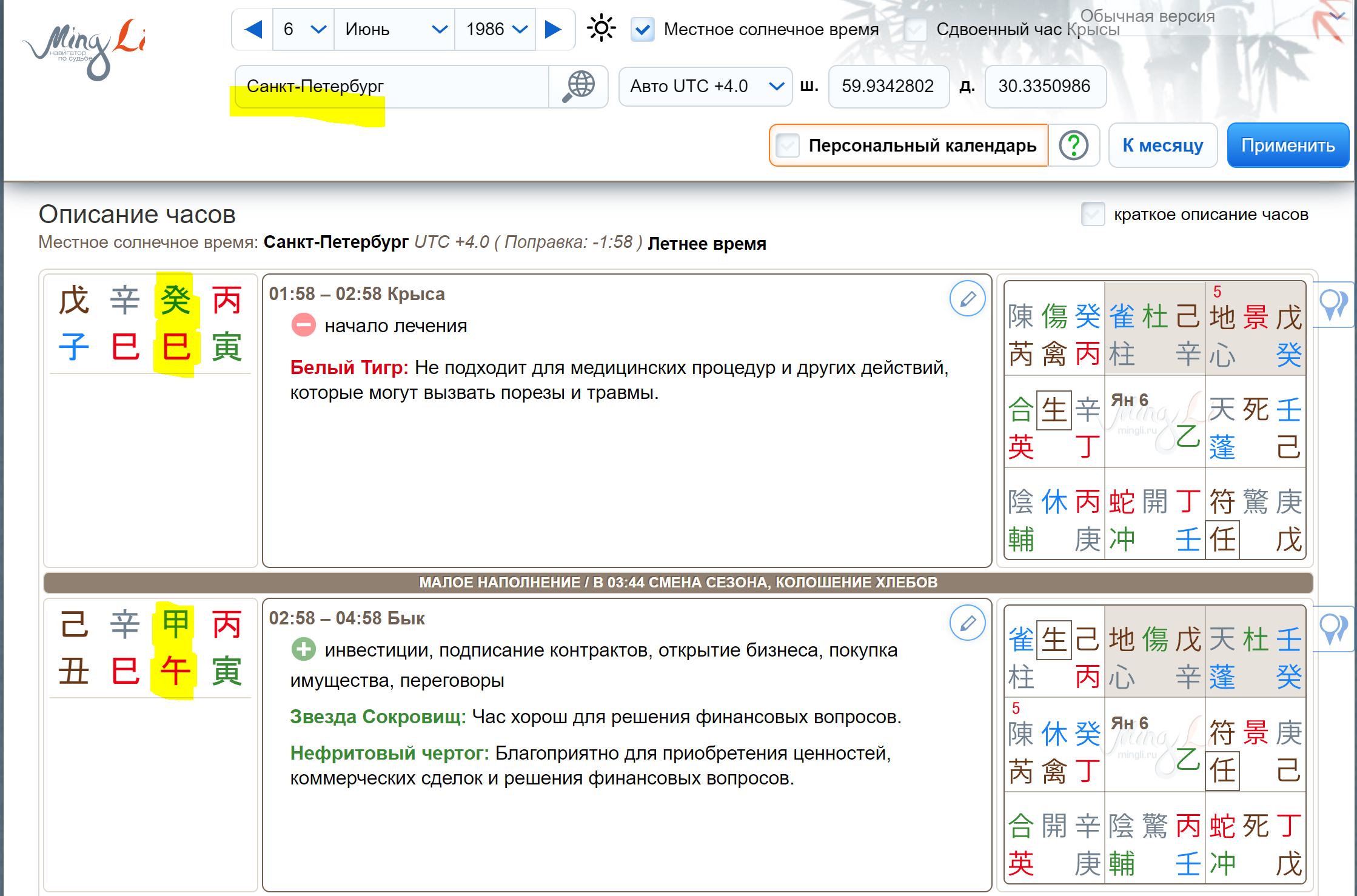Screen dimensions: 1357x896
Task: Enable Сдвоенный час Крысы checkbox
Action: click(x=916, y=29)
